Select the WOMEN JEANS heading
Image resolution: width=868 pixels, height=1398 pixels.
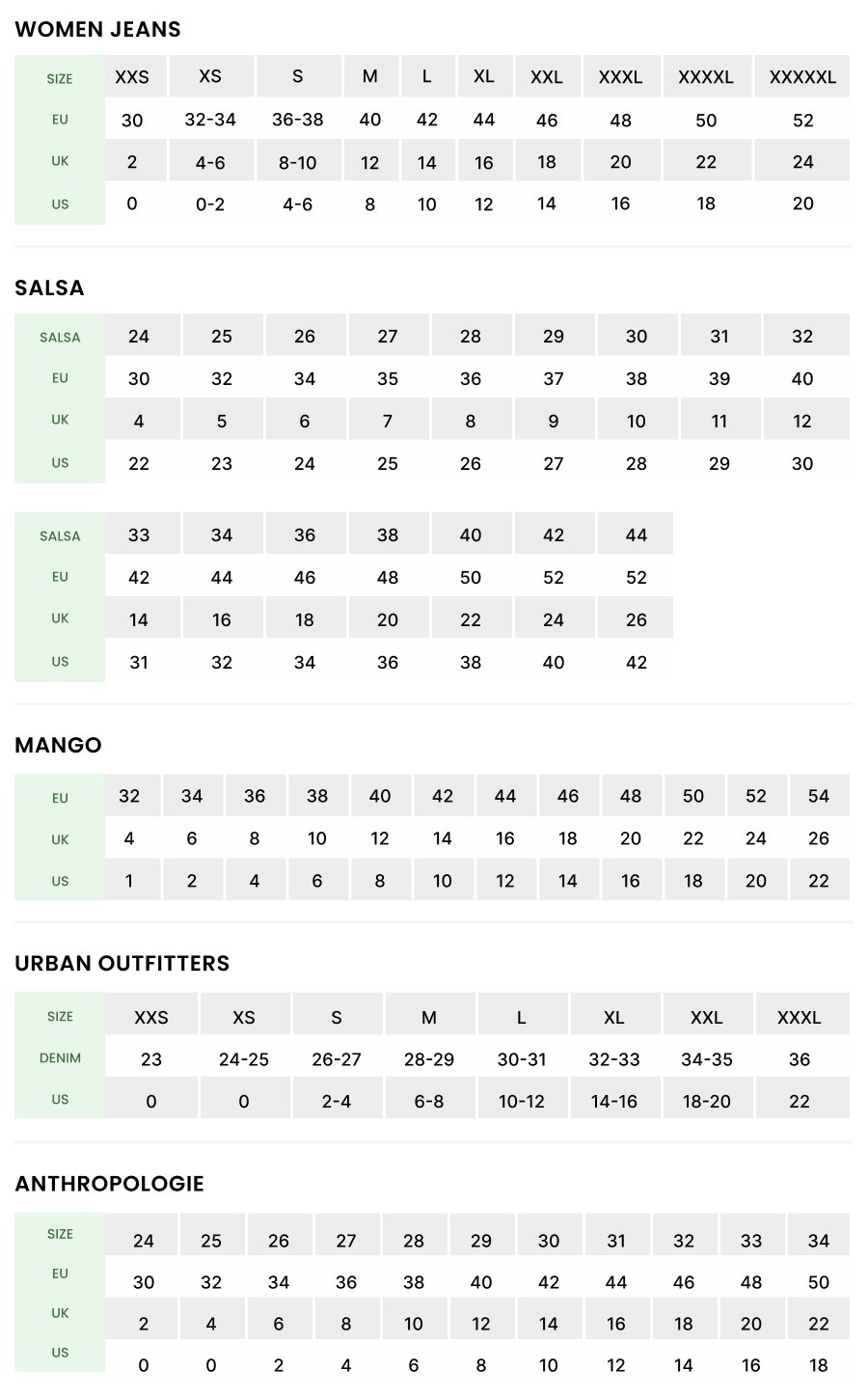point(98,30)
